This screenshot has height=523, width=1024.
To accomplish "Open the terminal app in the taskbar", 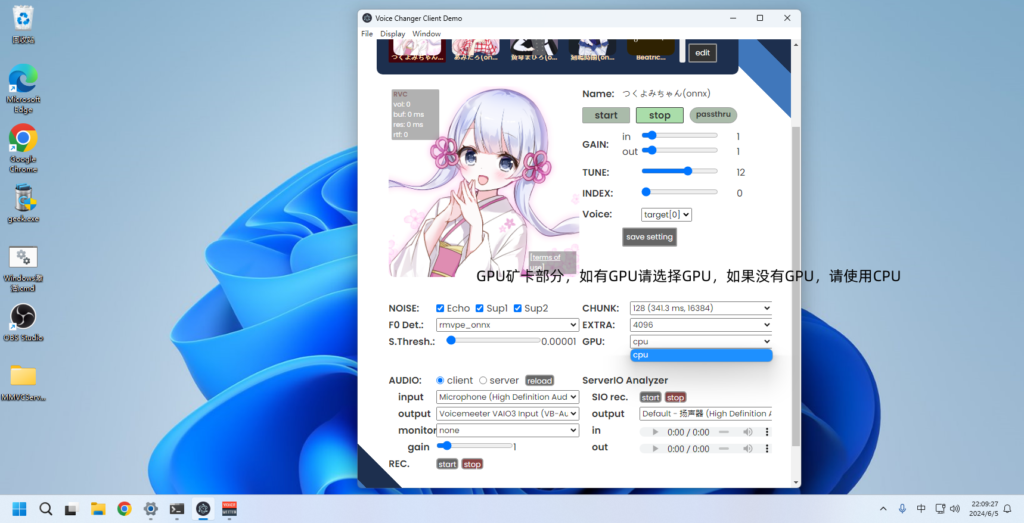I will [177, 509].
